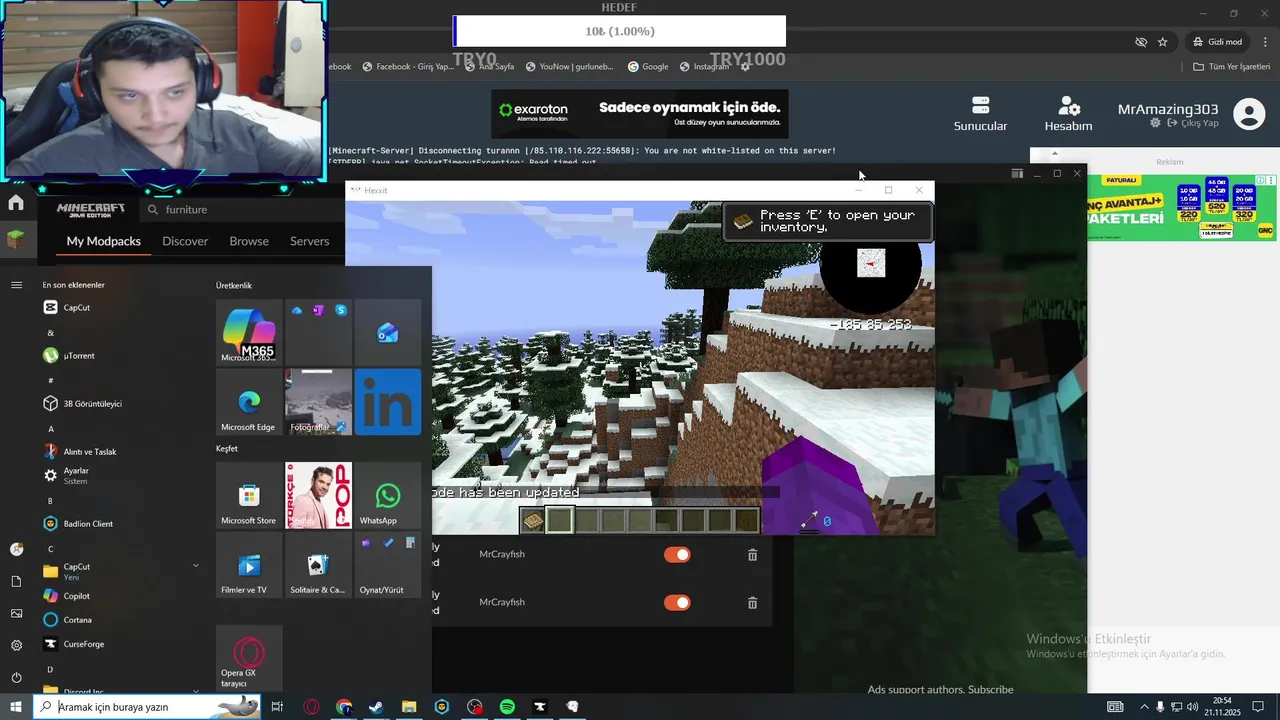Delete first MrCrayfish mod
This screenshot has width=1280, height=720.
point(752,554)
